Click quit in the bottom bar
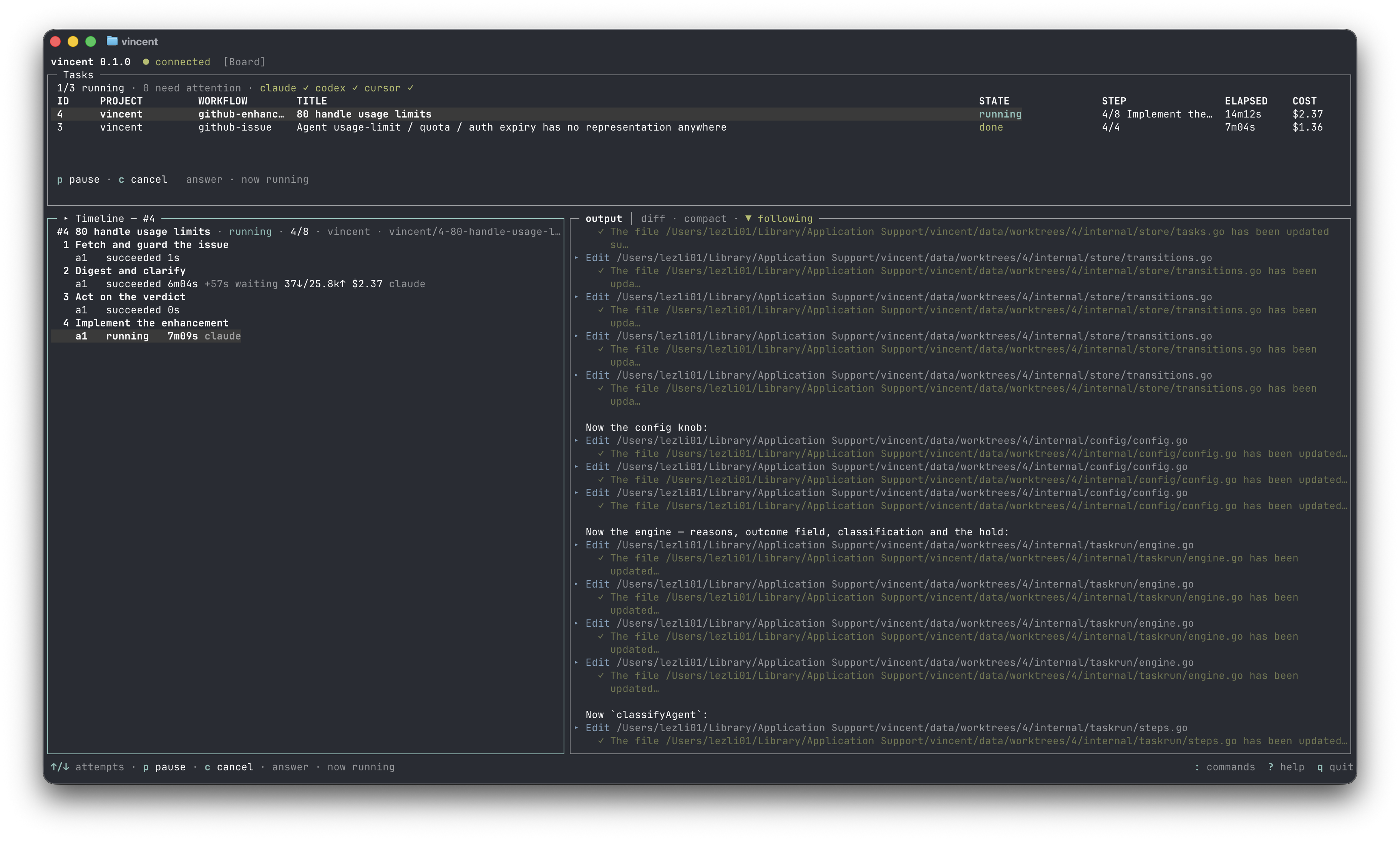The height and width of the screenshot is (841, 1400). (x=1335, y=767)
